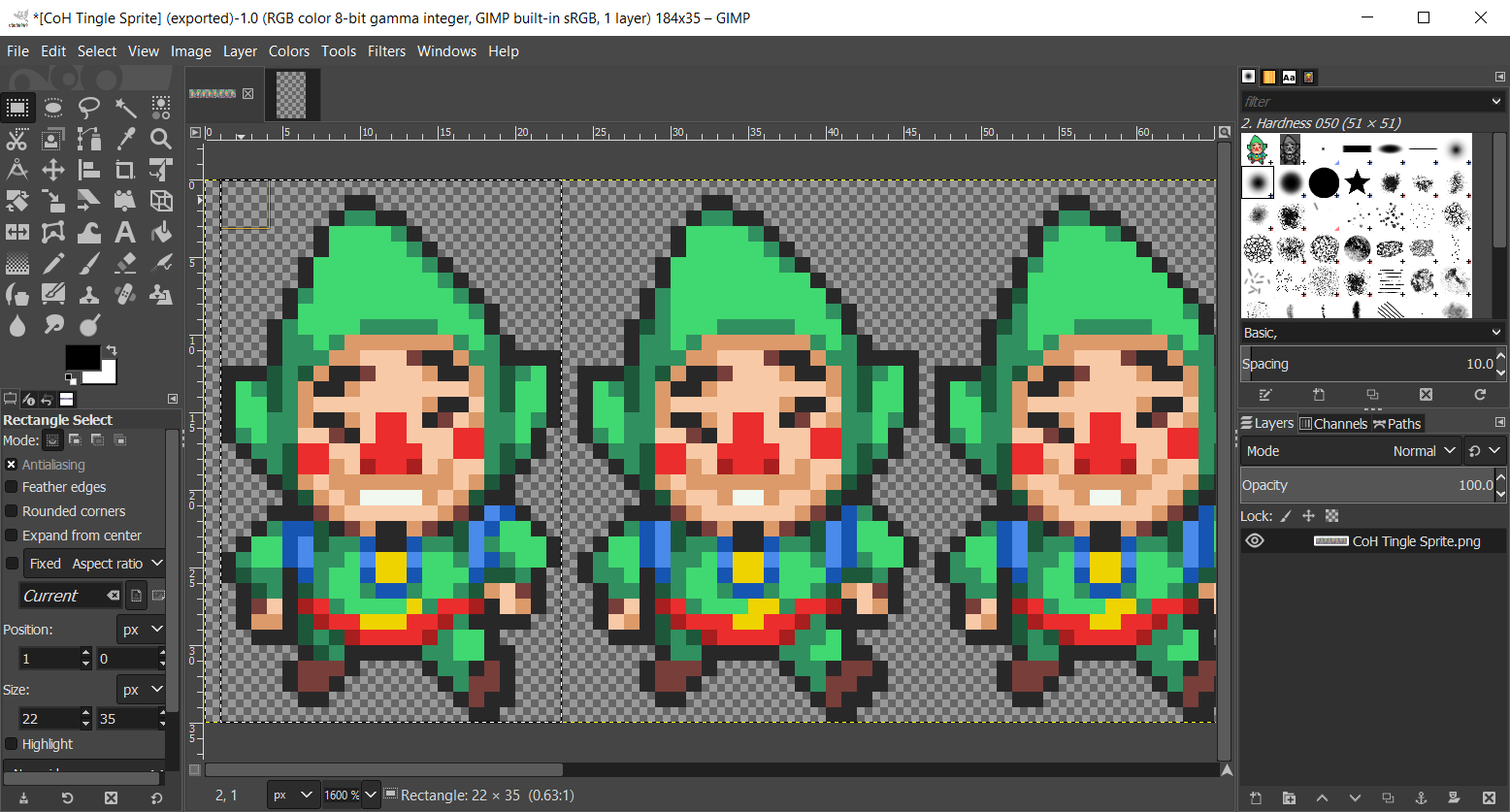The height and width of the screenshot is (812, 1510).
Task: Select the Move tool
Action: [x=53, y=171]
